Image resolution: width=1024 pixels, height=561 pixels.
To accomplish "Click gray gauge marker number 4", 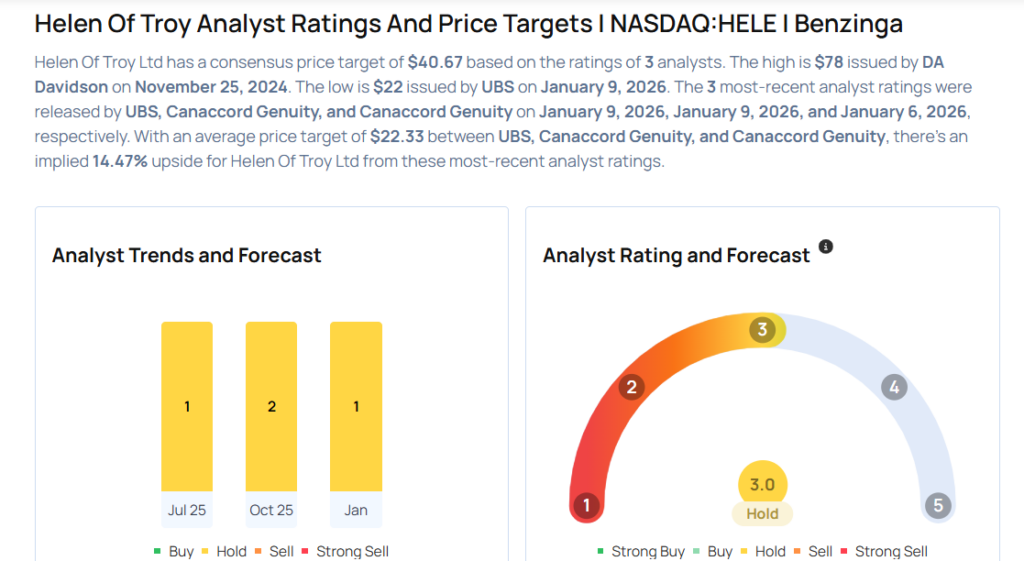I will [x=894, y=387].
